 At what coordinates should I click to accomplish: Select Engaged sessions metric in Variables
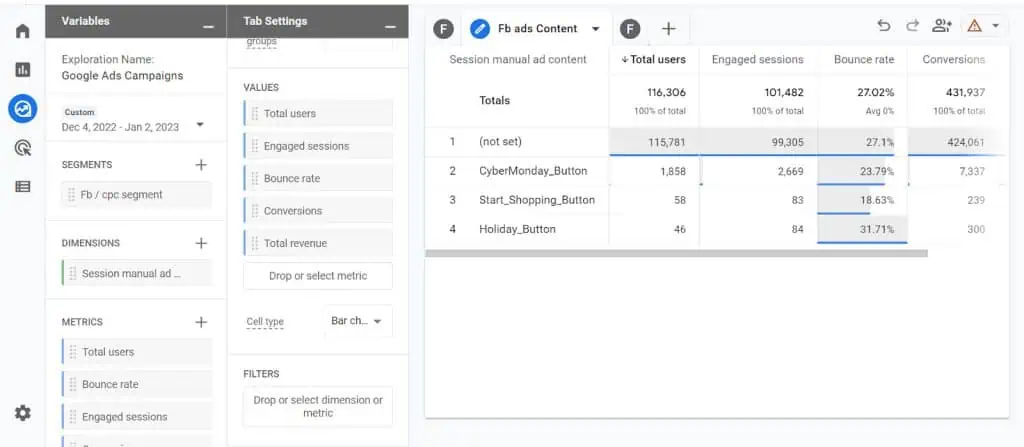136,417
